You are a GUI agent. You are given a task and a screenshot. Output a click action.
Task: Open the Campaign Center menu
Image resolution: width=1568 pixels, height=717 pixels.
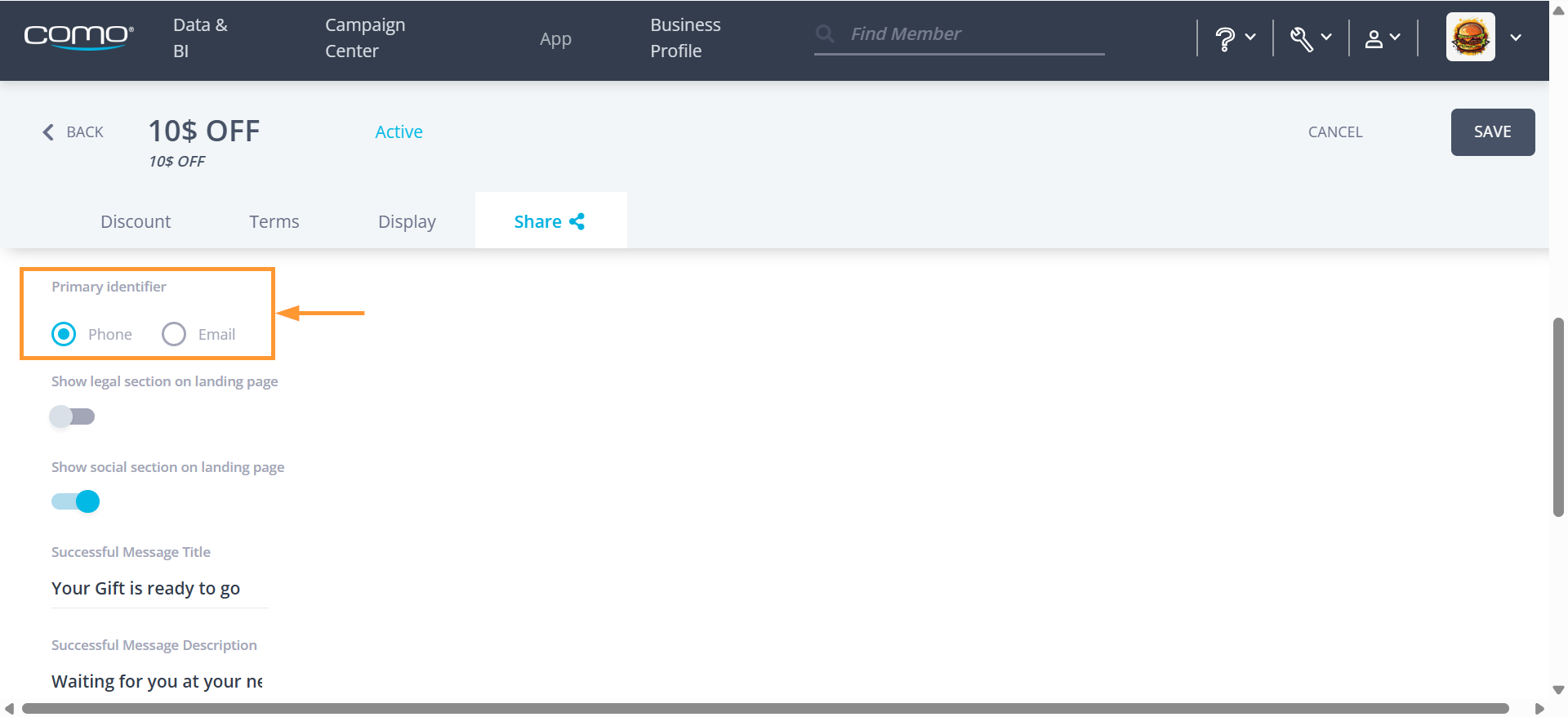coord(365,38)
